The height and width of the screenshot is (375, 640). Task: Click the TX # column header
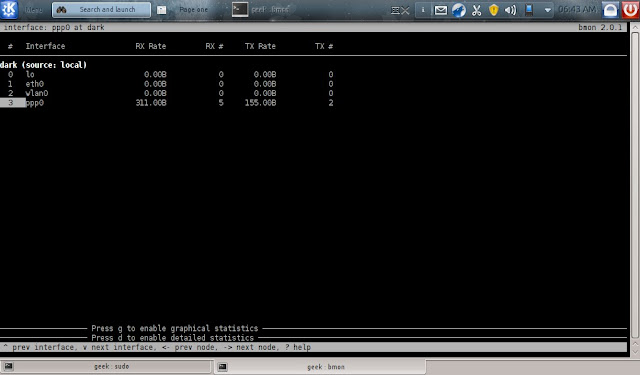[324, 46]
